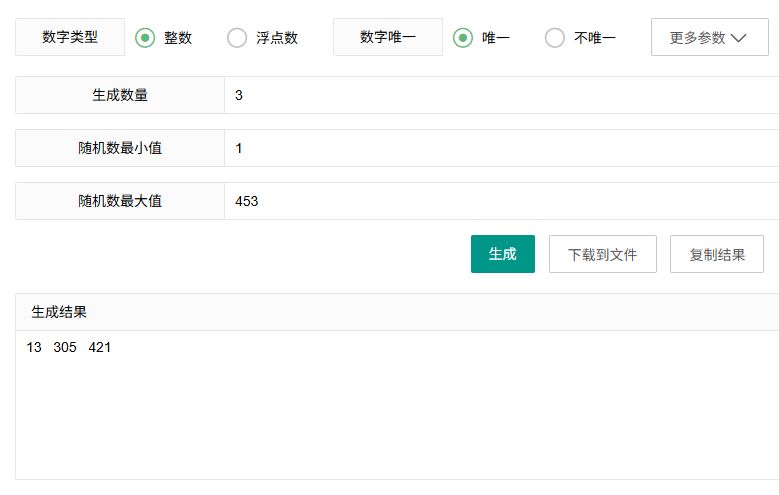Expand the 更多参数 dropdown

709,37
